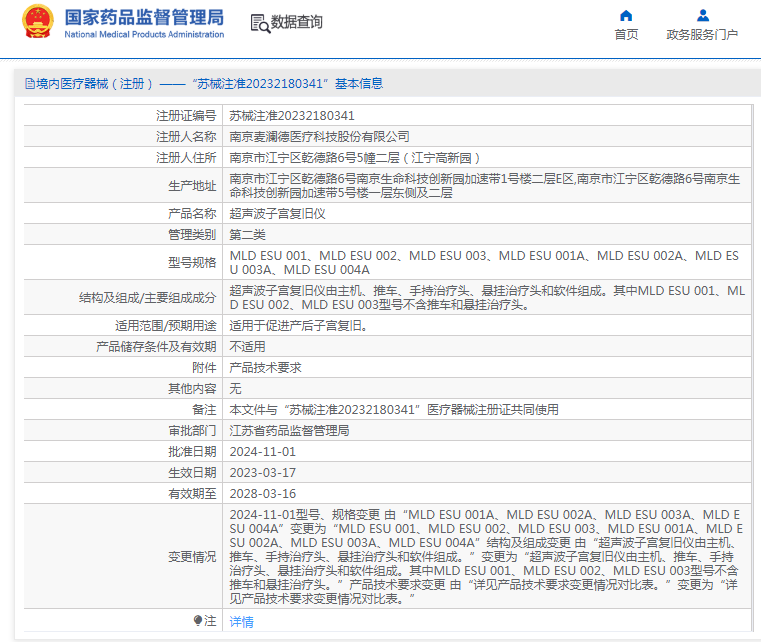Click the 境内医疗器械（注册）基本信息 heading
Image resolution: width=761 pixels, height=642 pixels.
204,84
